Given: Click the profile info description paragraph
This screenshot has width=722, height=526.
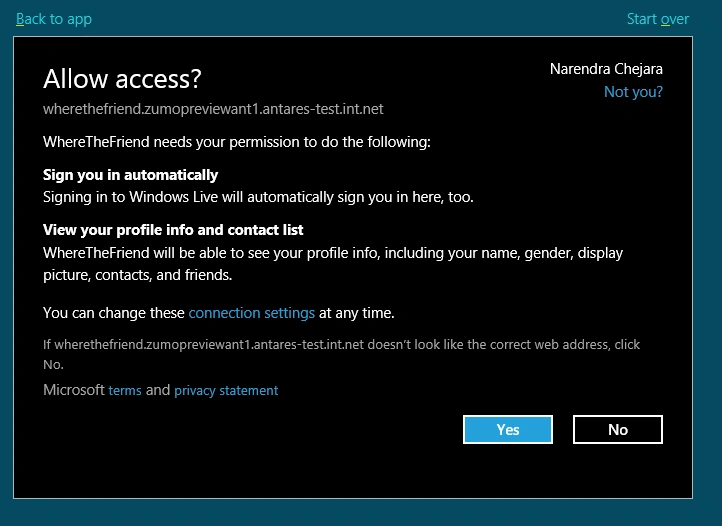Looking at the screenshot, I should click(x=333, y=264).
